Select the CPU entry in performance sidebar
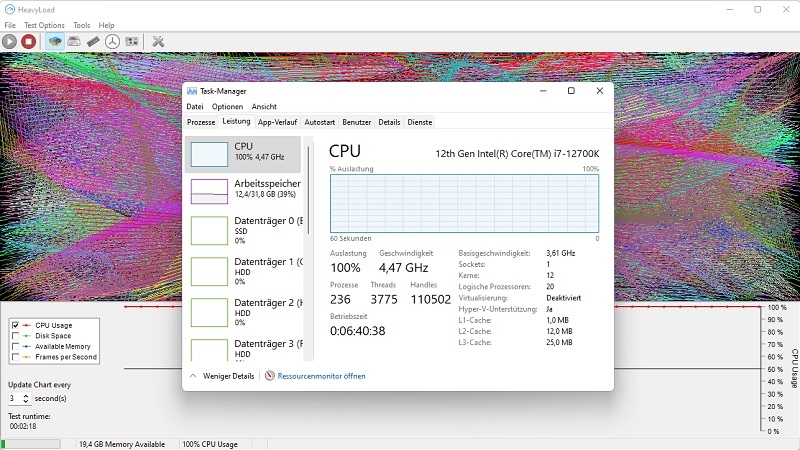Viewport: 800px width, 450px height. point(243,154)
